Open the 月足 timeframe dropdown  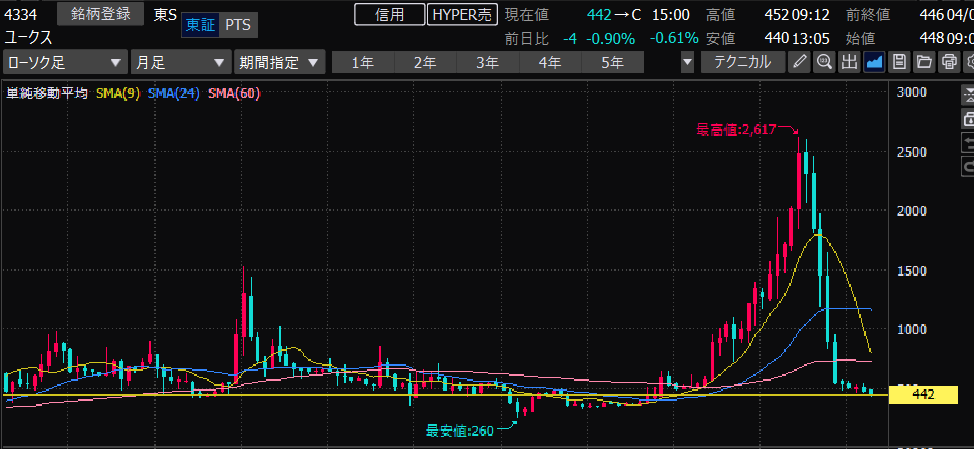pos(181,63)
